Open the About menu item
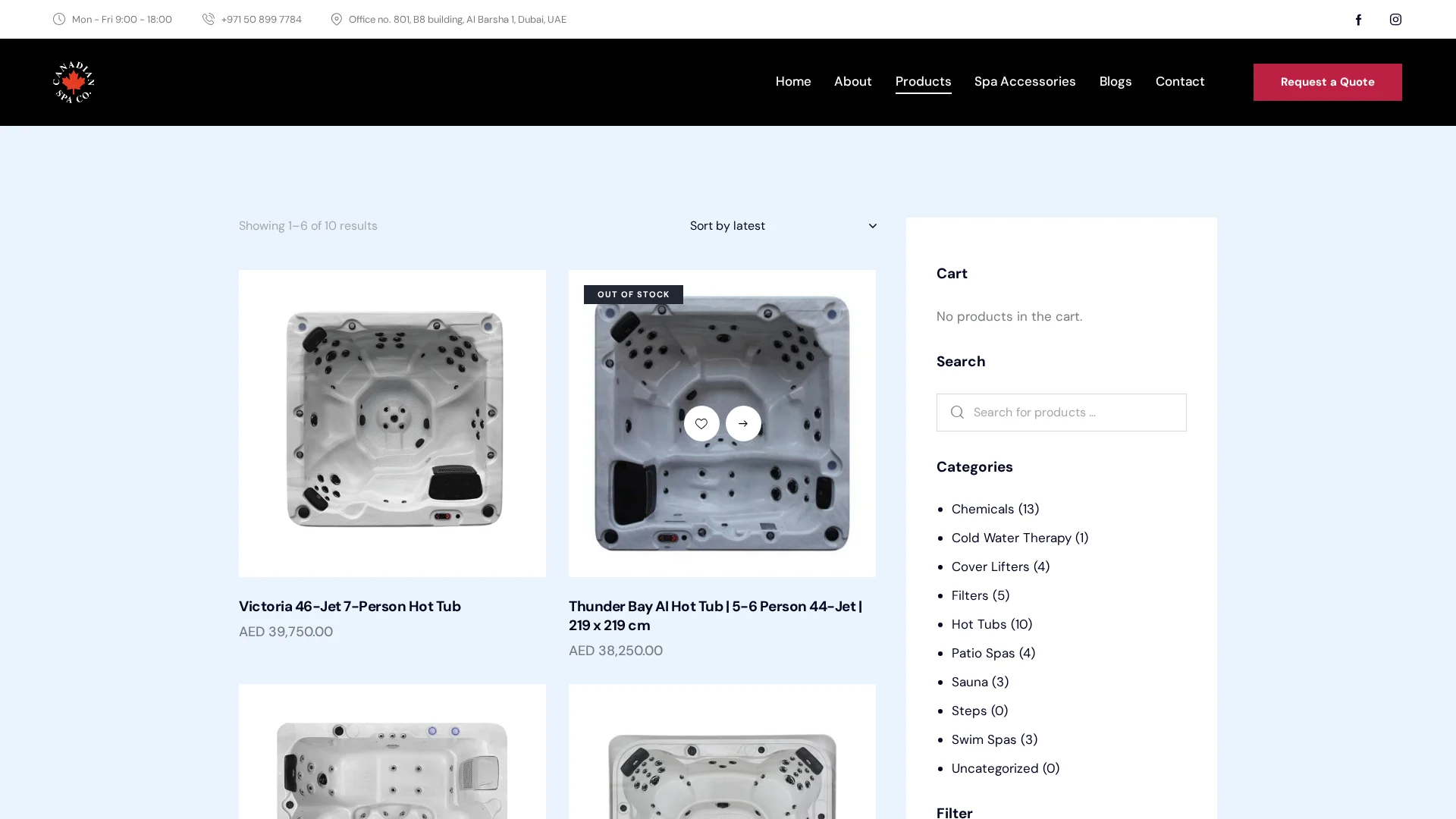The image size is (1456, 819). point(853,81)
